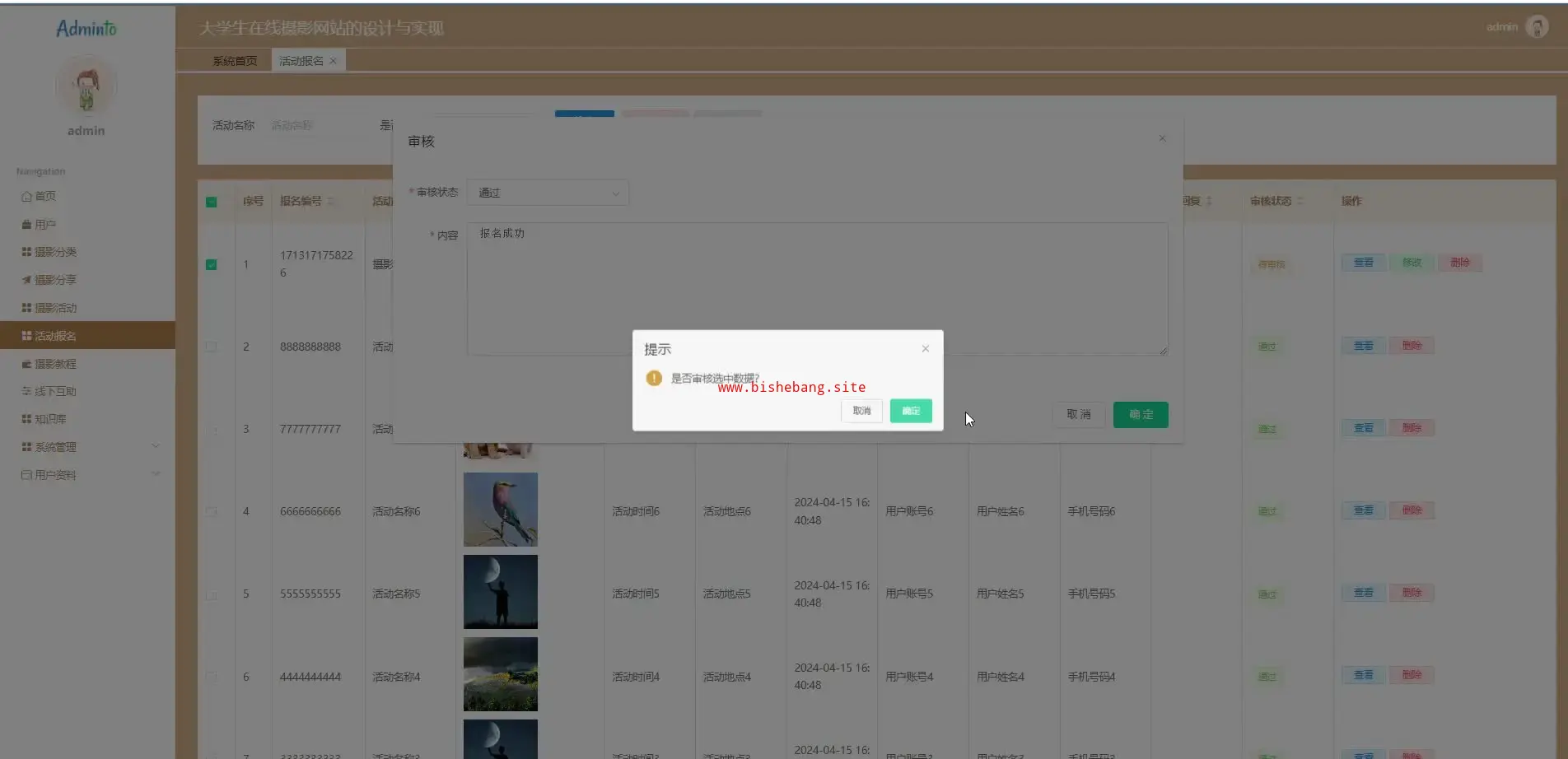Click the grid icon beside 摄影分类
Screen dimensions: 1568x759
(x=26, y=252)
